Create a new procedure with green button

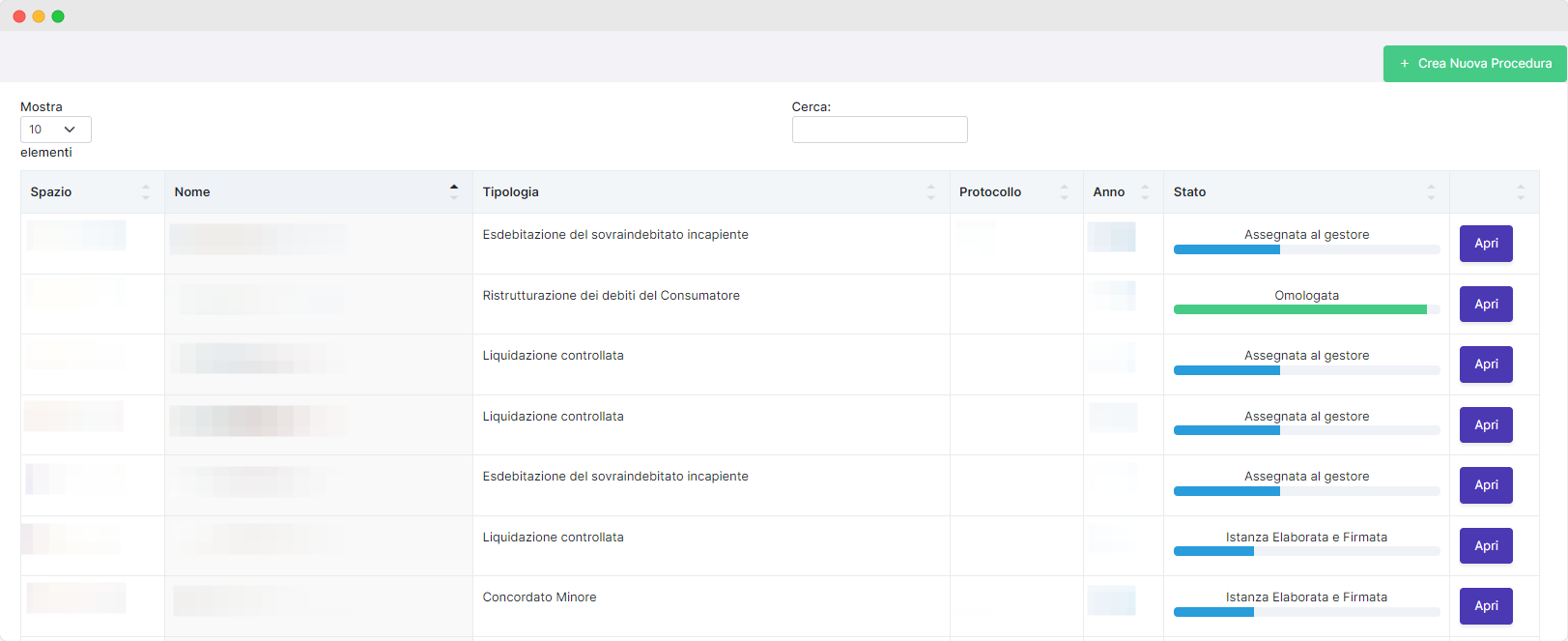[x=1475, y=64]
